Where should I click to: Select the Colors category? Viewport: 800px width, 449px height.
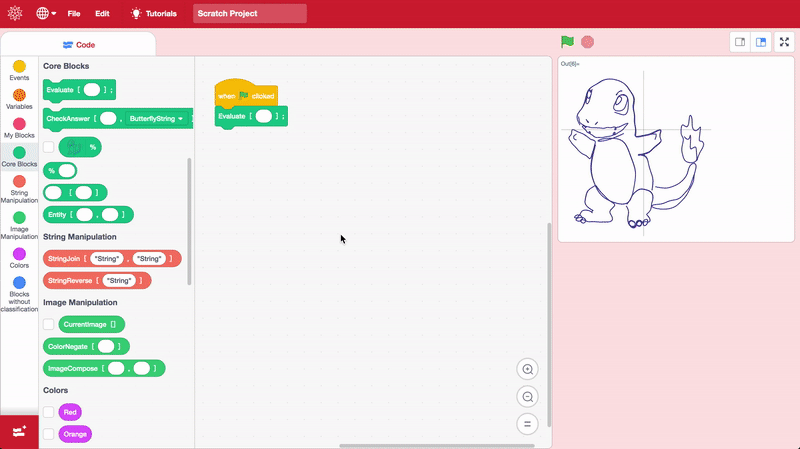19,258
